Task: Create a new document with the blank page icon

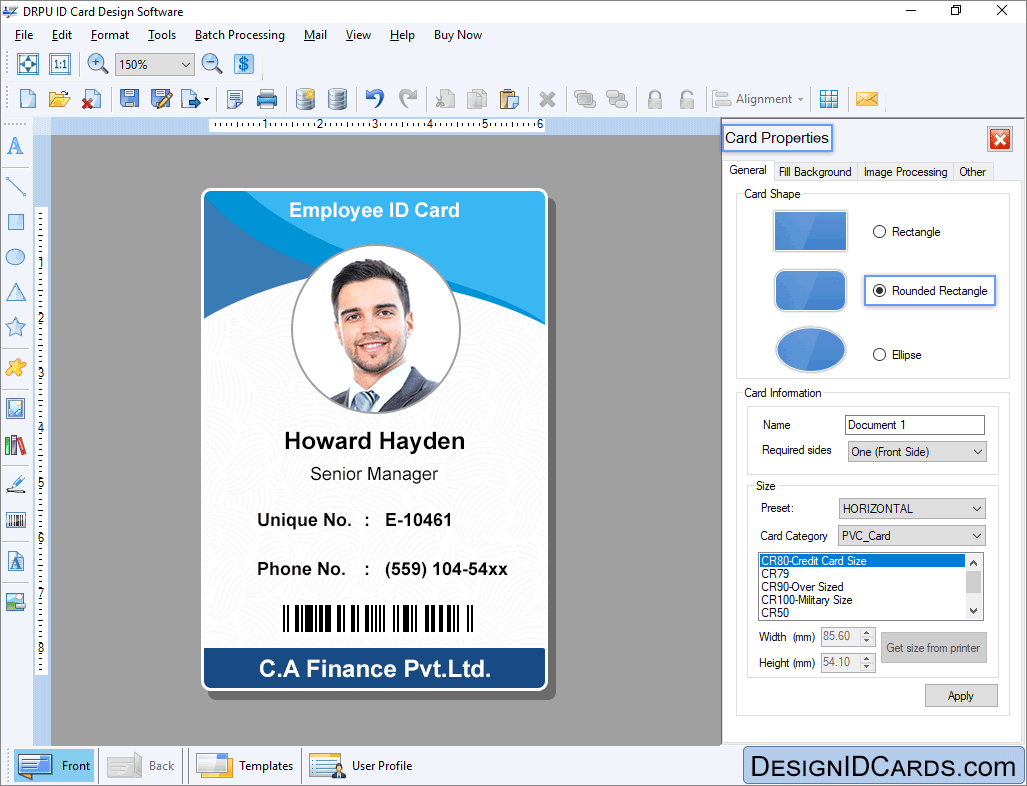Action: (x=28, y=99)
